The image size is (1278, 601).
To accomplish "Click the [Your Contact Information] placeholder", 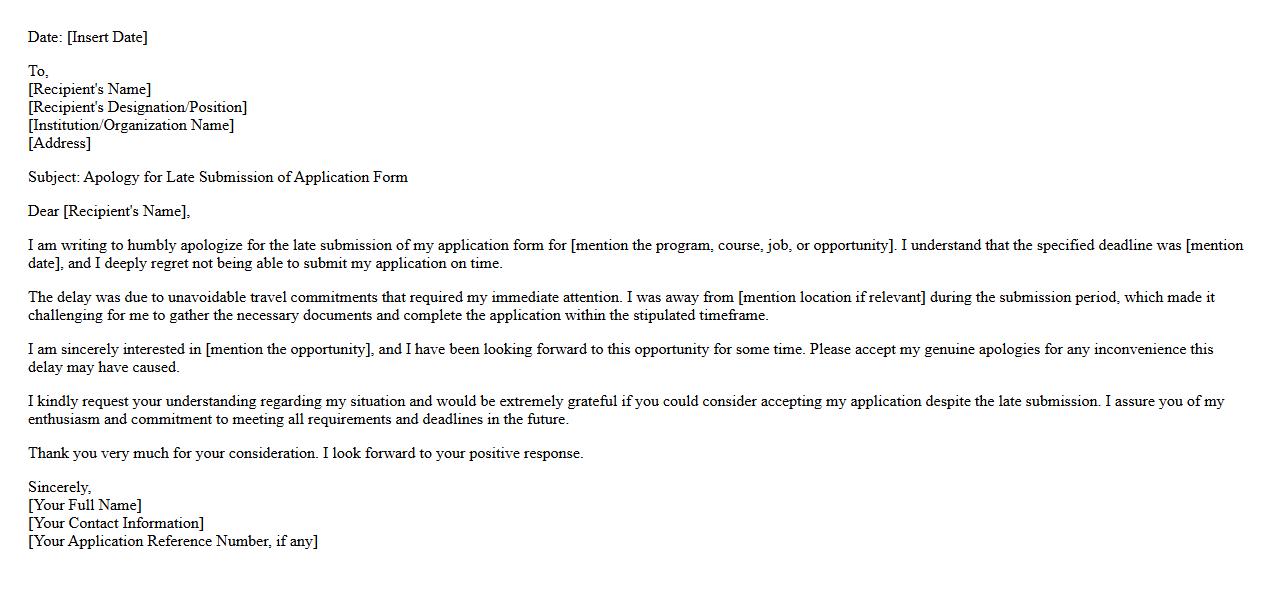I will click(116, 523).
